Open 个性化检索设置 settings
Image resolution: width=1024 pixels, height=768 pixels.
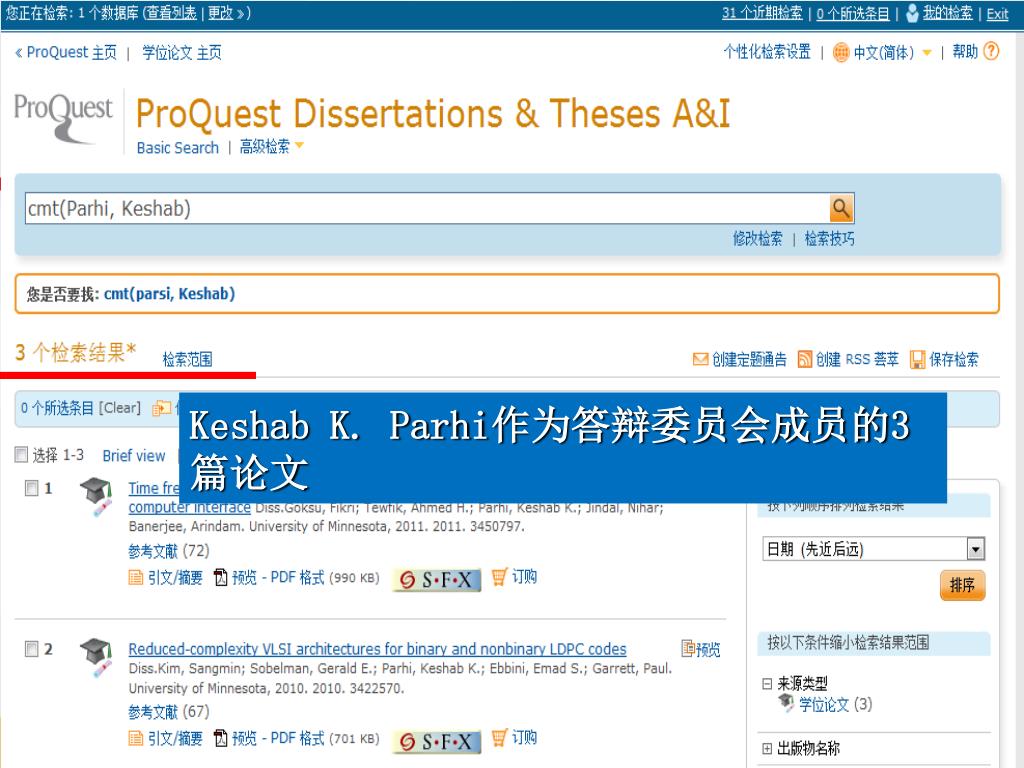[767, 52]
